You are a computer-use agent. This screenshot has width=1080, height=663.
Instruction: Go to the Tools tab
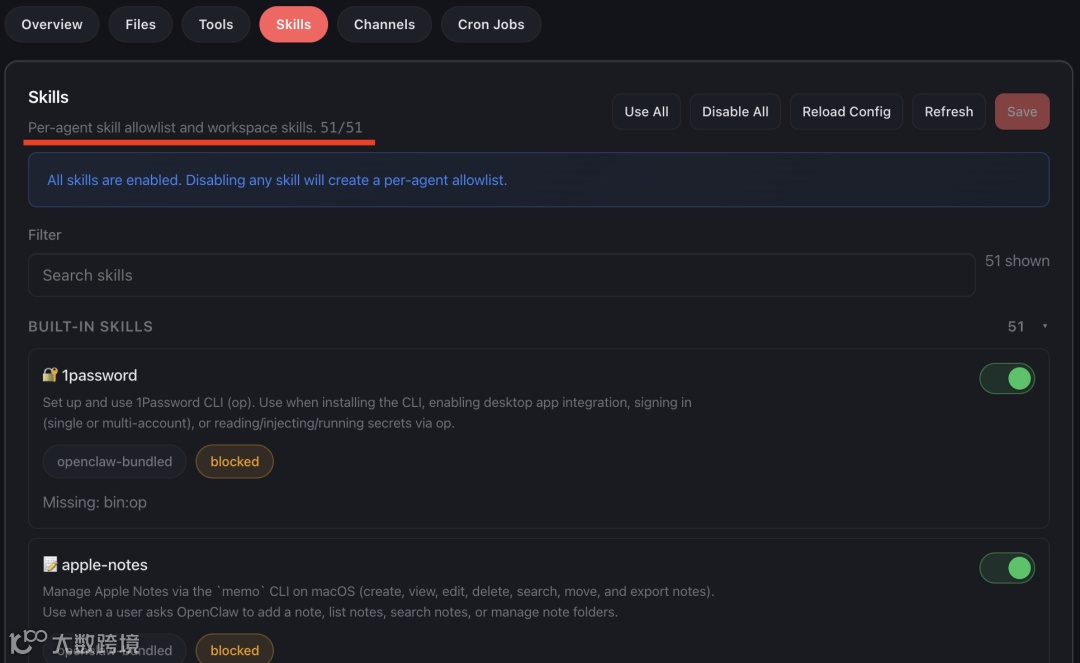click(x=216, y=24)
